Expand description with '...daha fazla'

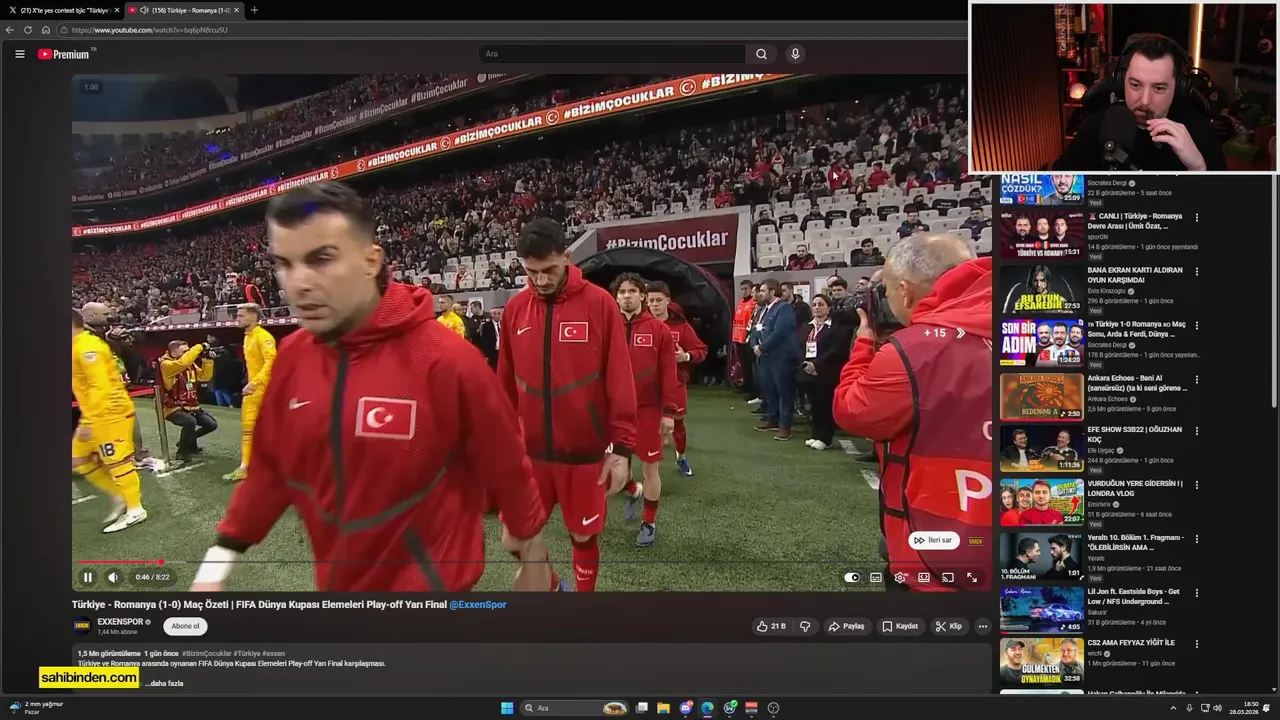[164, 683]
